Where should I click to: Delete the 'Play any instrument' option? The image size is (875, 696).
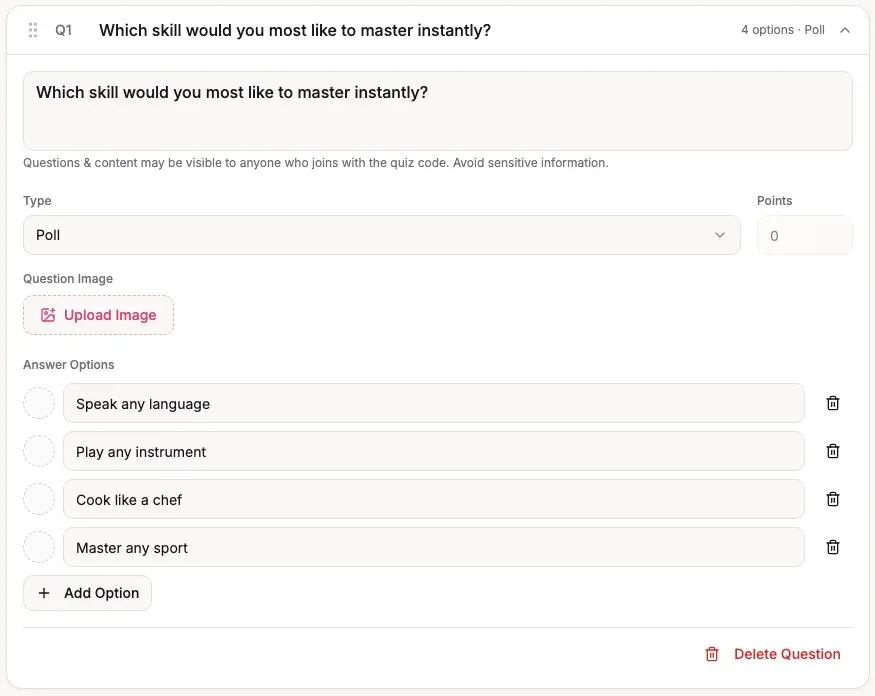[x=833, y=451]
